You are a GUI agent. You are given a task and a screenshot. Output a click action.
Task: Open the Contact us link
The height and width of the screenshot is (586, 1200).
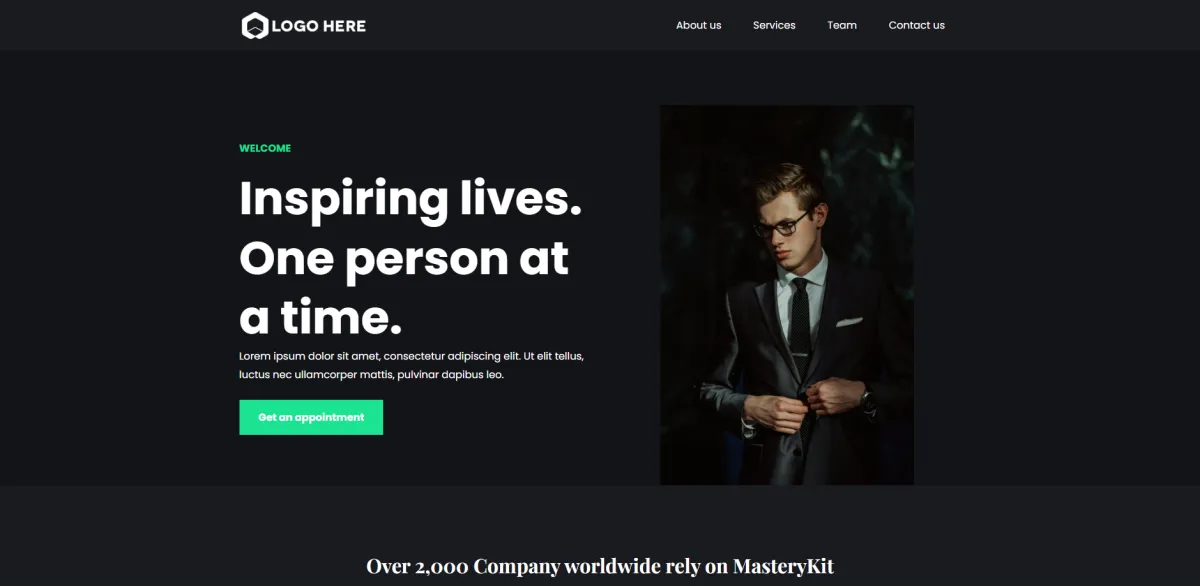click(916, 25)
